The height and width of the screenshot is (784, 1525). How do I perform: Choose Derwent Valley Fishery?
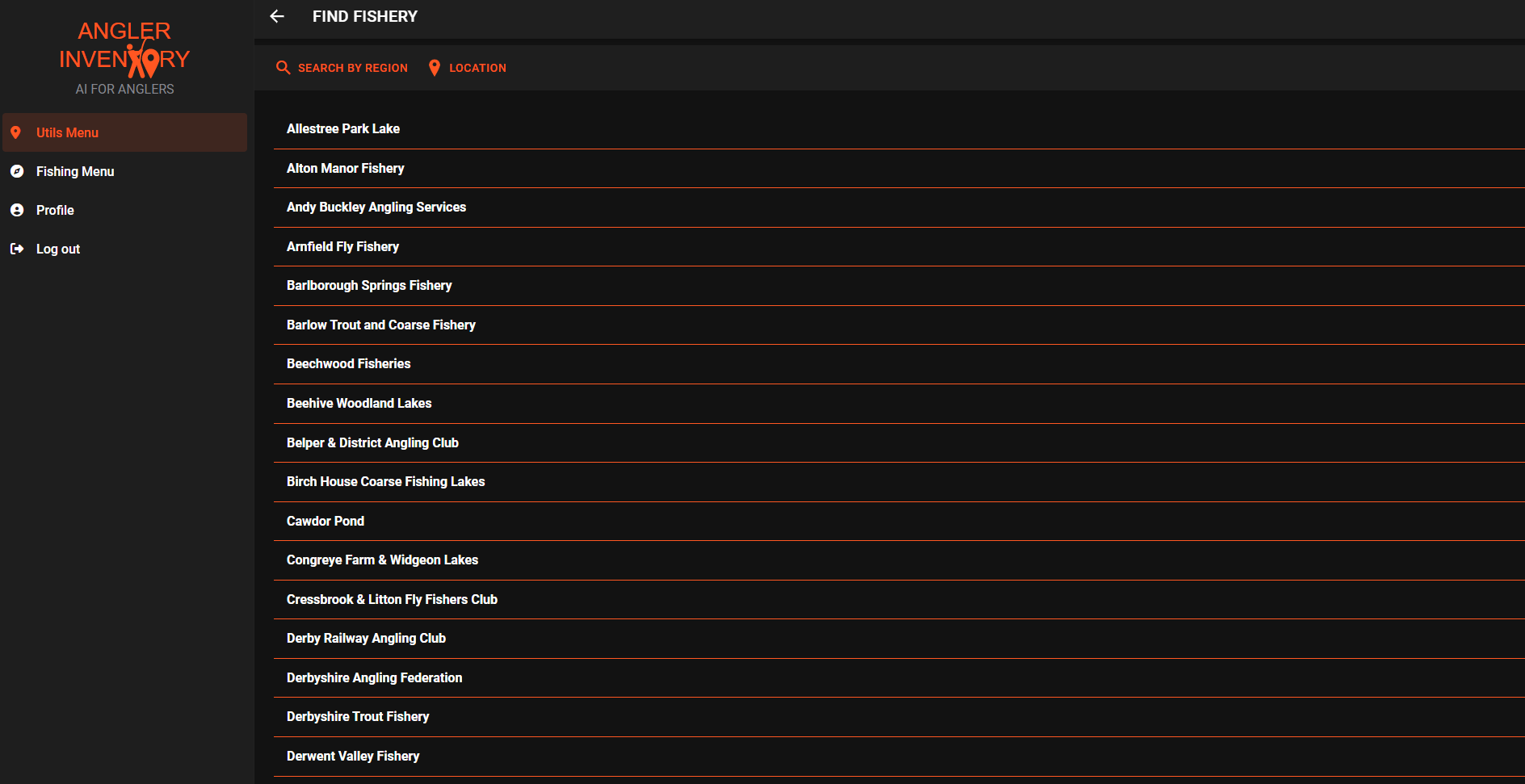[x=353, y=756]
